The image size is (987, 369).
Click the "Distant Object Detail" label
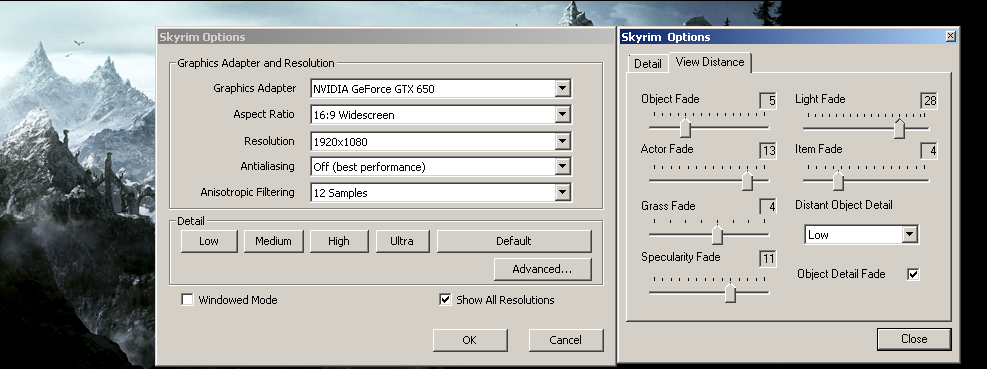(843, 205)
